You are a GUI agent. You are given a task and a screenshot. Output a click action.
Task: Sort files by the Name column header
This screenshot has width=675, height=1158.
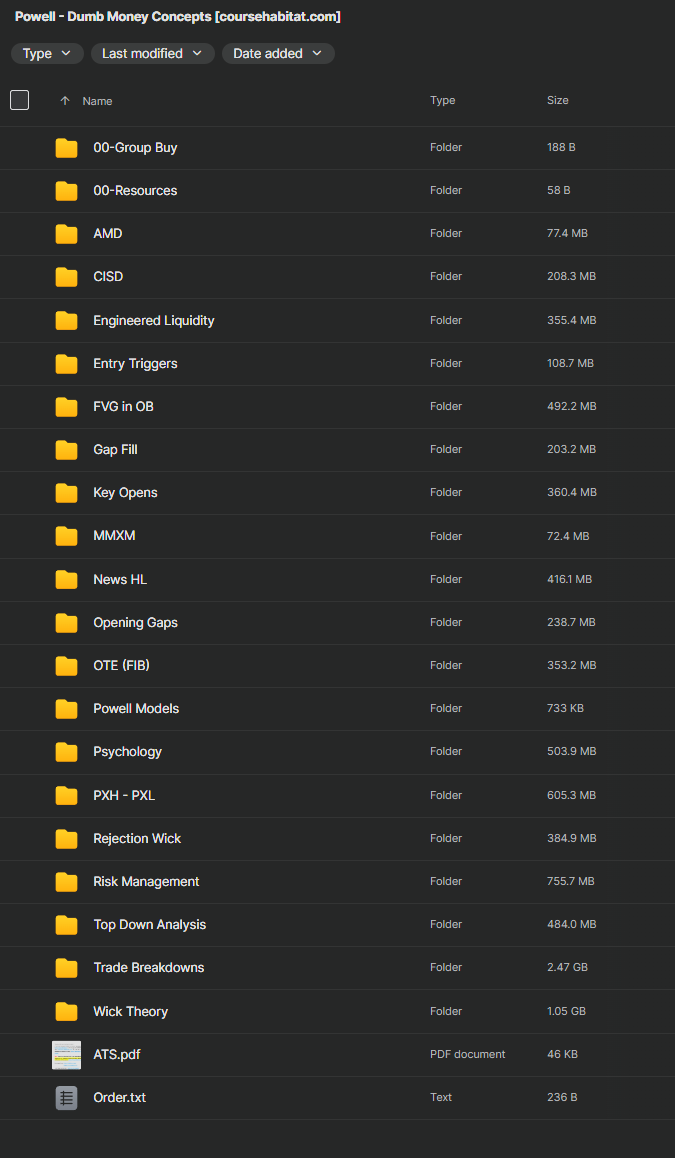tap(97, 101)
